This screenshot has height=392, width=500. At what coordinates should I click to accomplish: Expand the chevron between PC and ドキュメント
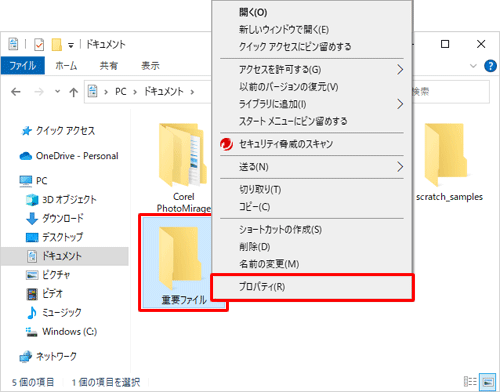(x=135, y=92)
